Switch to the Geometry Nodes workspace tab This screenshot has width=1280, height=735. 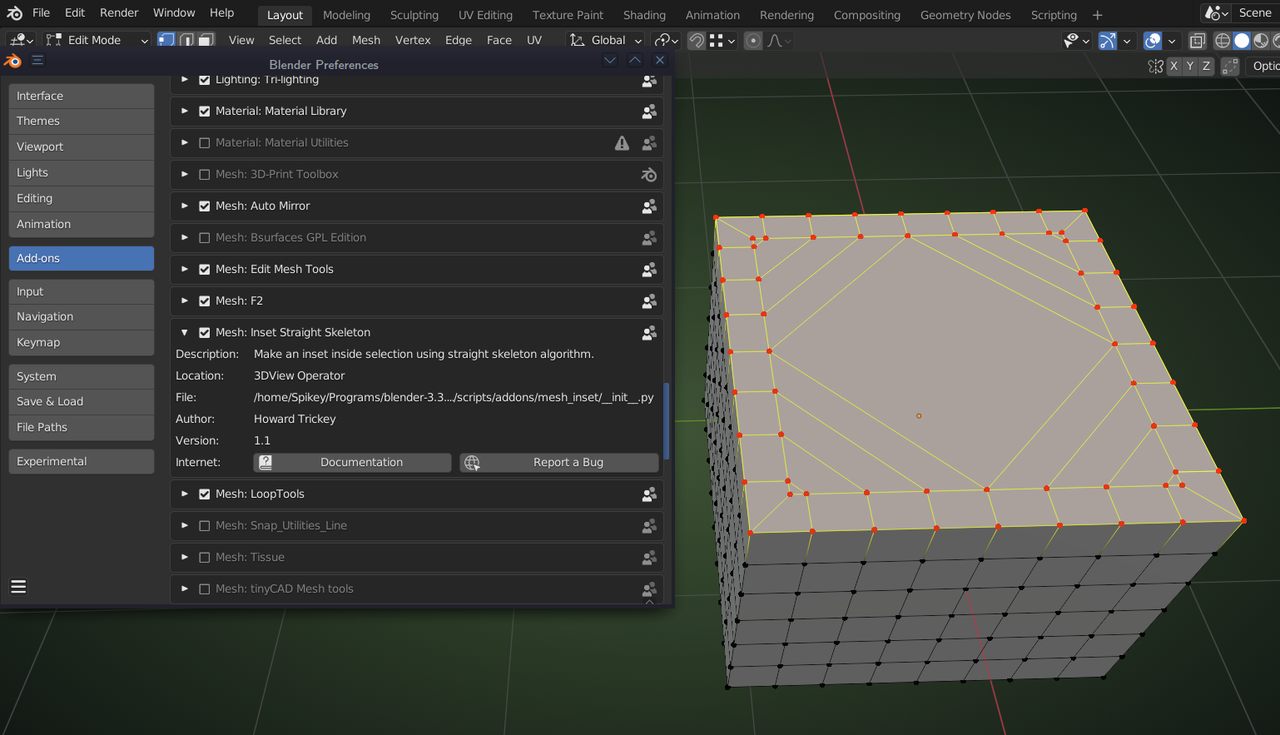pyautogui.click(x=965, y=15)
